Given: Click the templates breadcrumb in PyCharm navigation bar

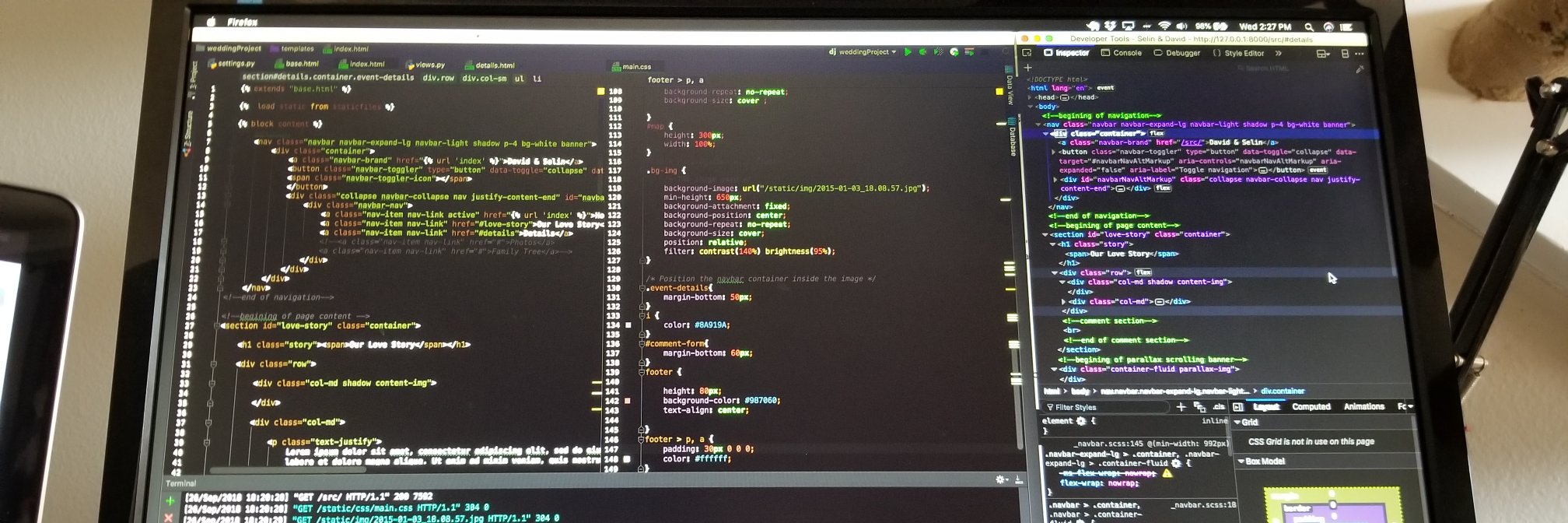Looking at the screenshot, I should click(x=292, y=48).
